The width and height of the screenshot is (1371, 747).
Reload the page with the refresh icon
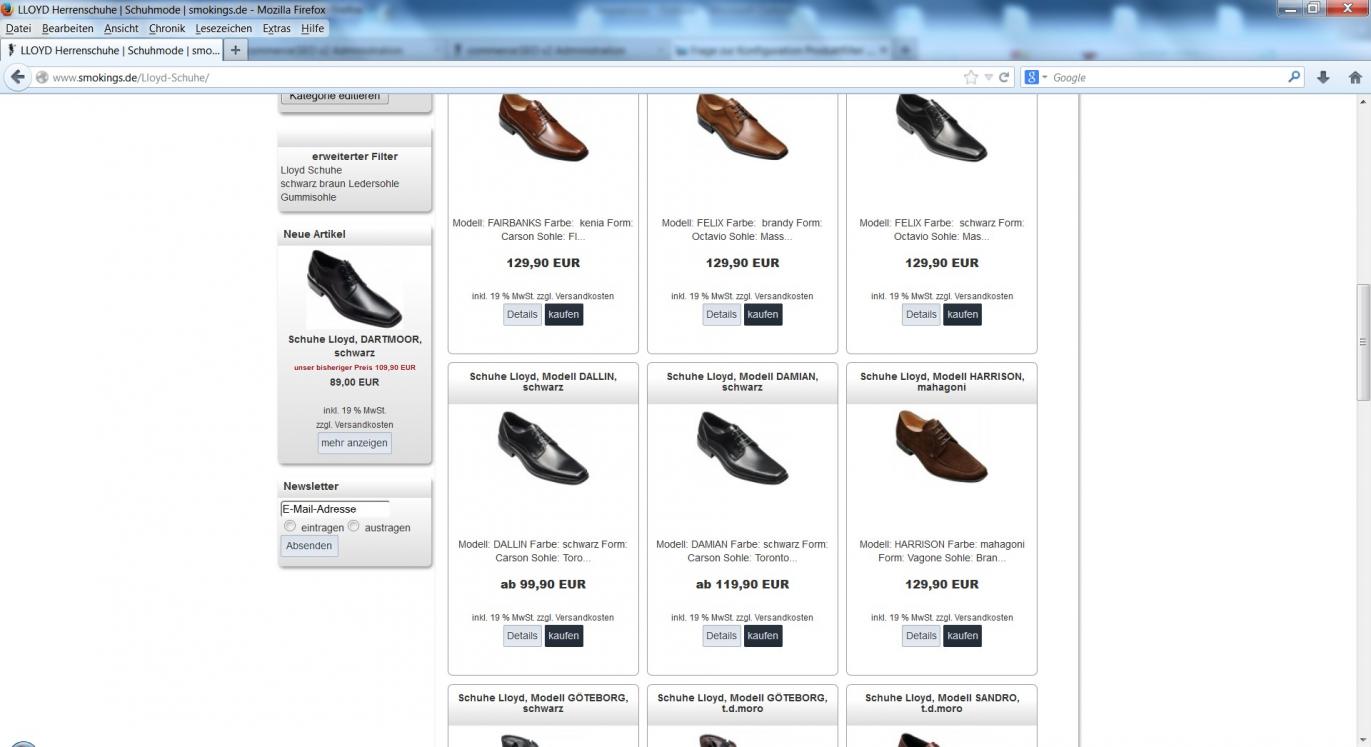(1004, 77)
